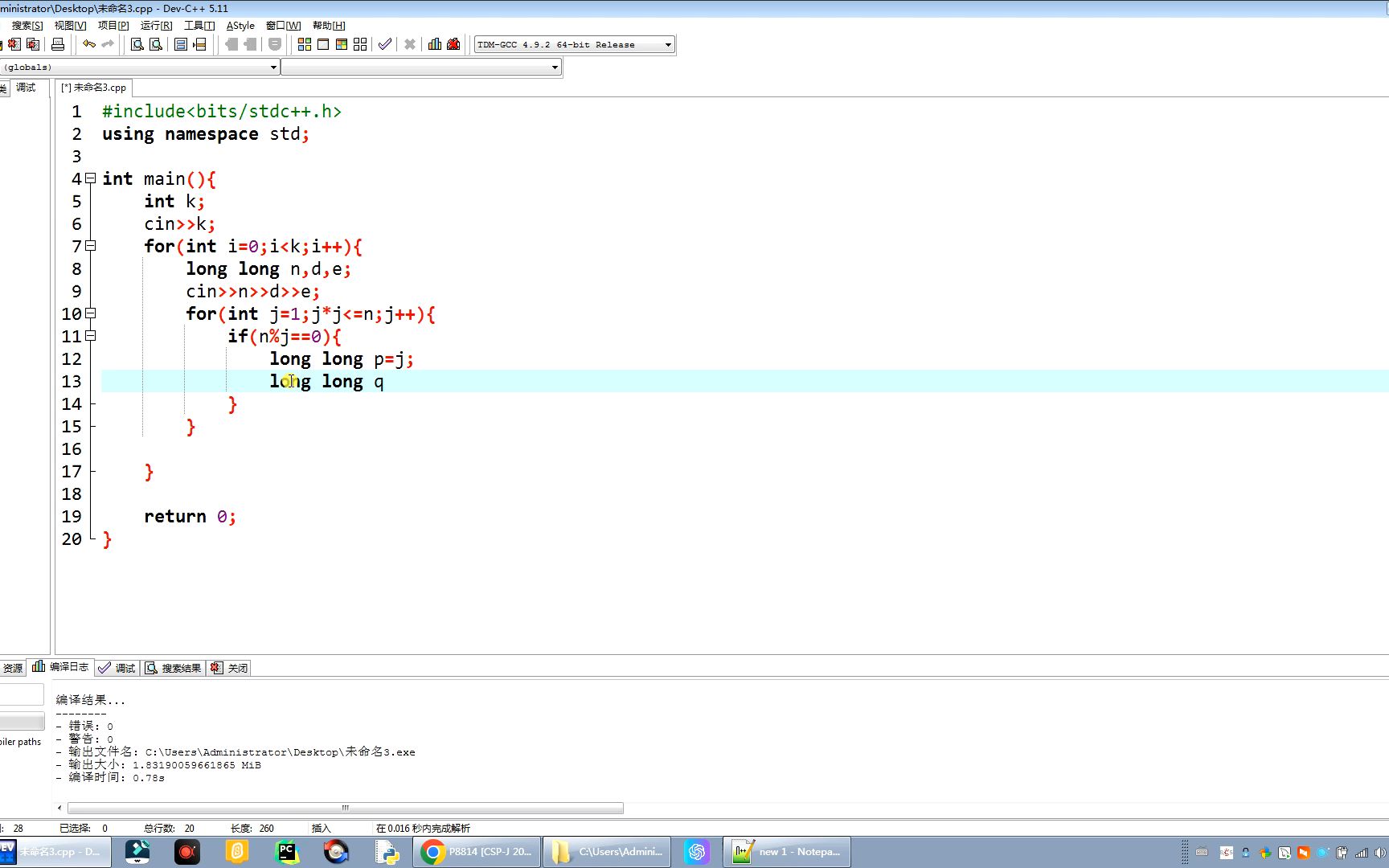Screen dimensions: 1389x868
Task: Click the 长度 260 status bar entry
Action: coord(252,828)
